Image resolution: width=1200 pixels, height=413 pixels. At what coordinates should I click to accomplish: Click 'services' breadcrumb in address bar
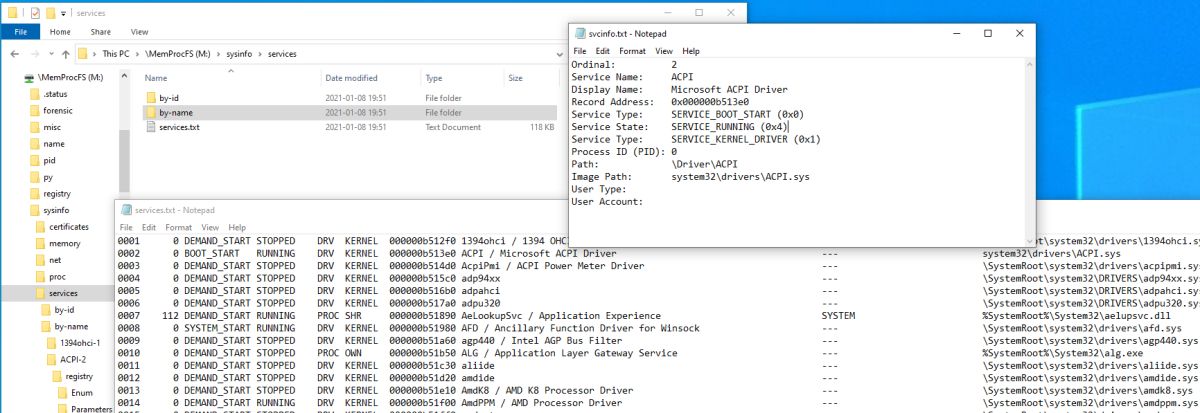click(x=284, y=53)
